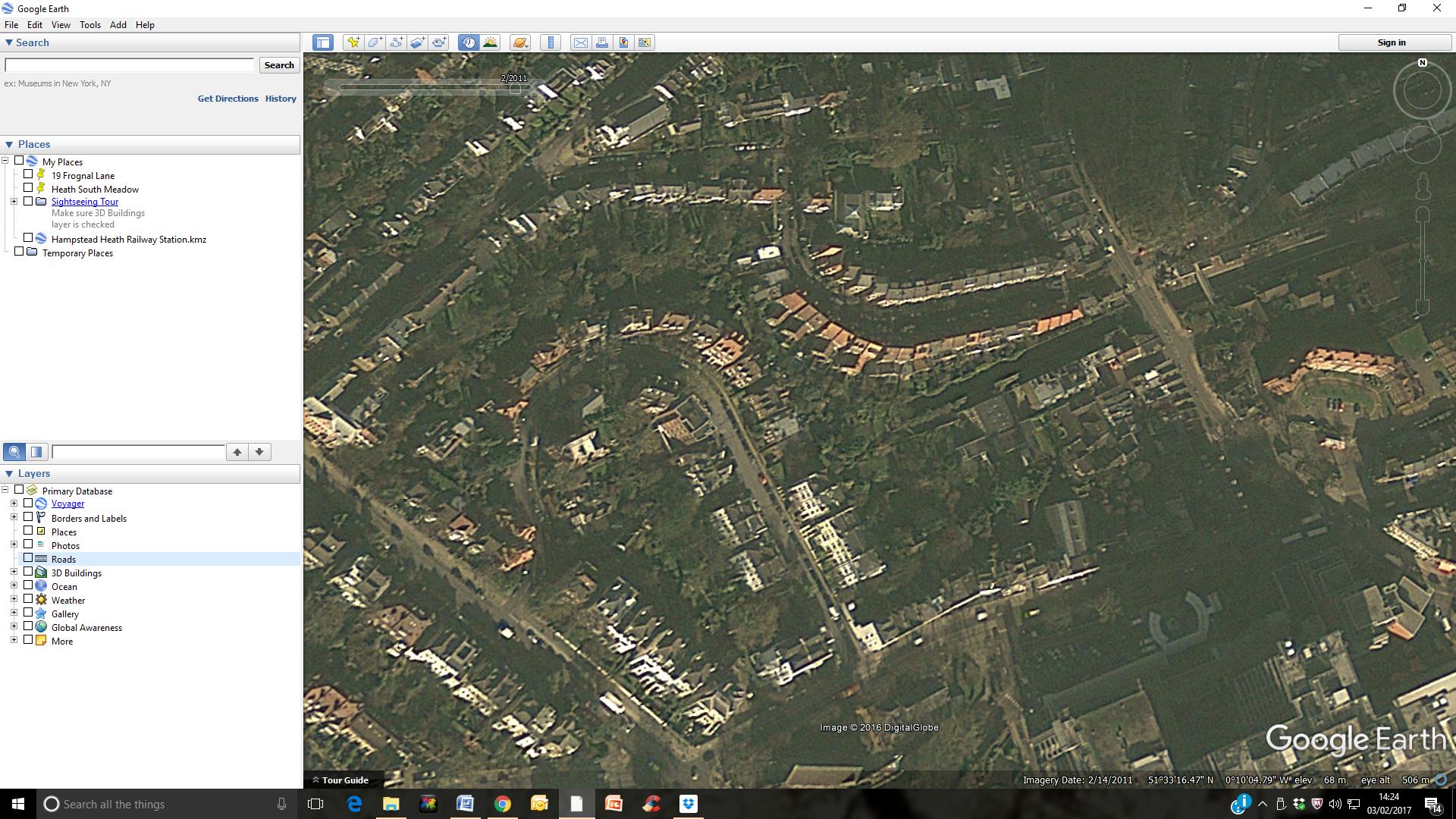This screenshot has width=1456, height=819.
Task: Enable the 3D Buildings layer checkbox
Action: tap(28, 572)
